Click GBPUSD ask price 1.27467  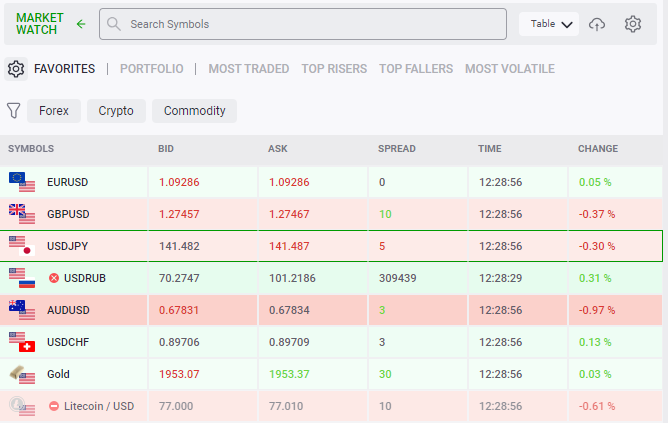pyautogui.click(x=289, y=214)
